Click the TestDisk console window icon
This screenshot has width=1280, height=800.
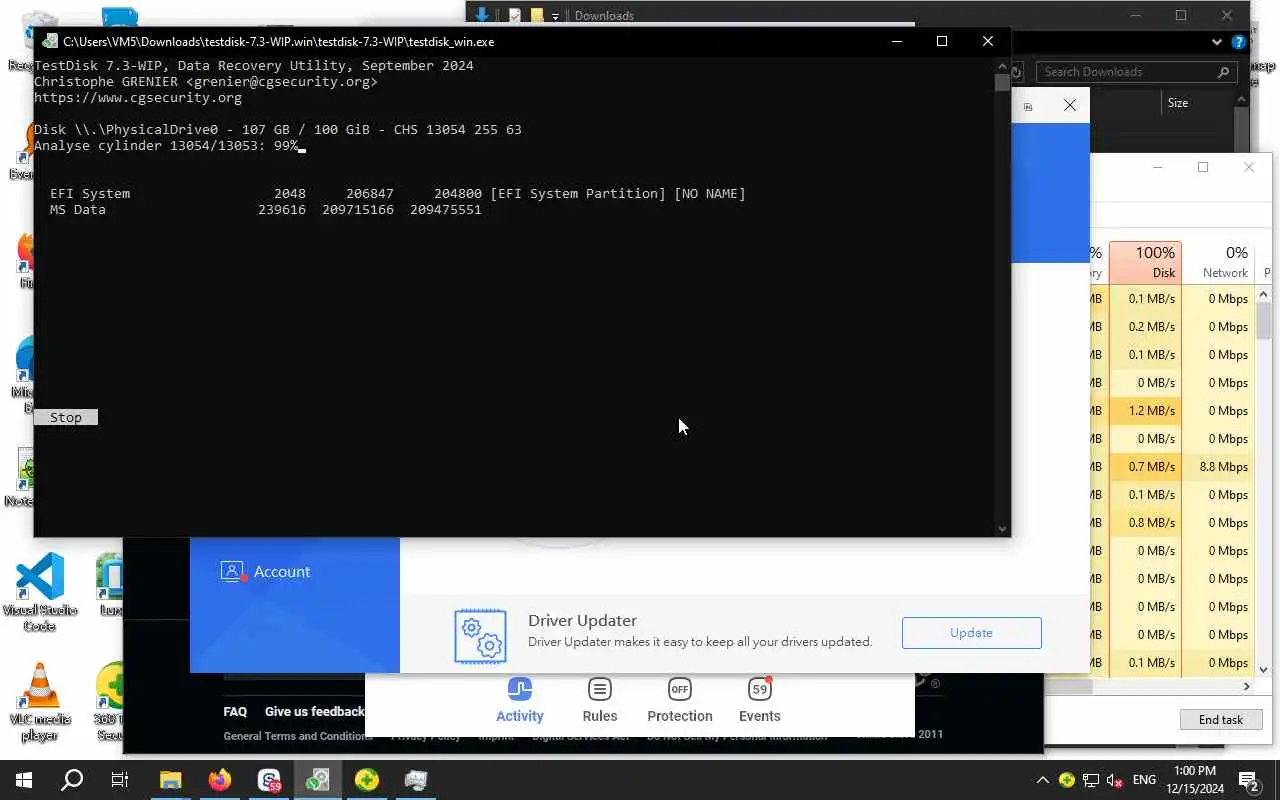point(49,41)
